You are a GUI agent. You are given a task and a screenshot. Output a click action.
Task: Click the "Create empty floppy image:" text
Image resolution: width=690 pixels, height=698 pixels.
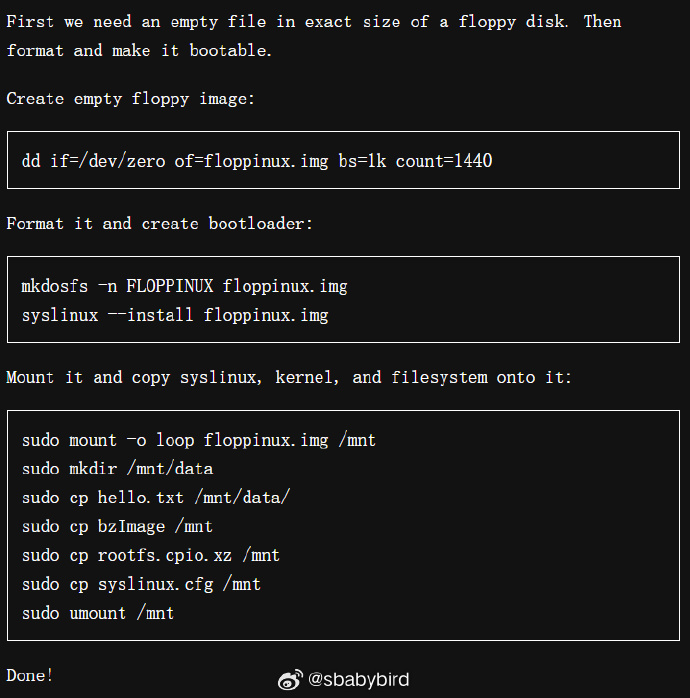pyautogui.click(x=131, y=98)
